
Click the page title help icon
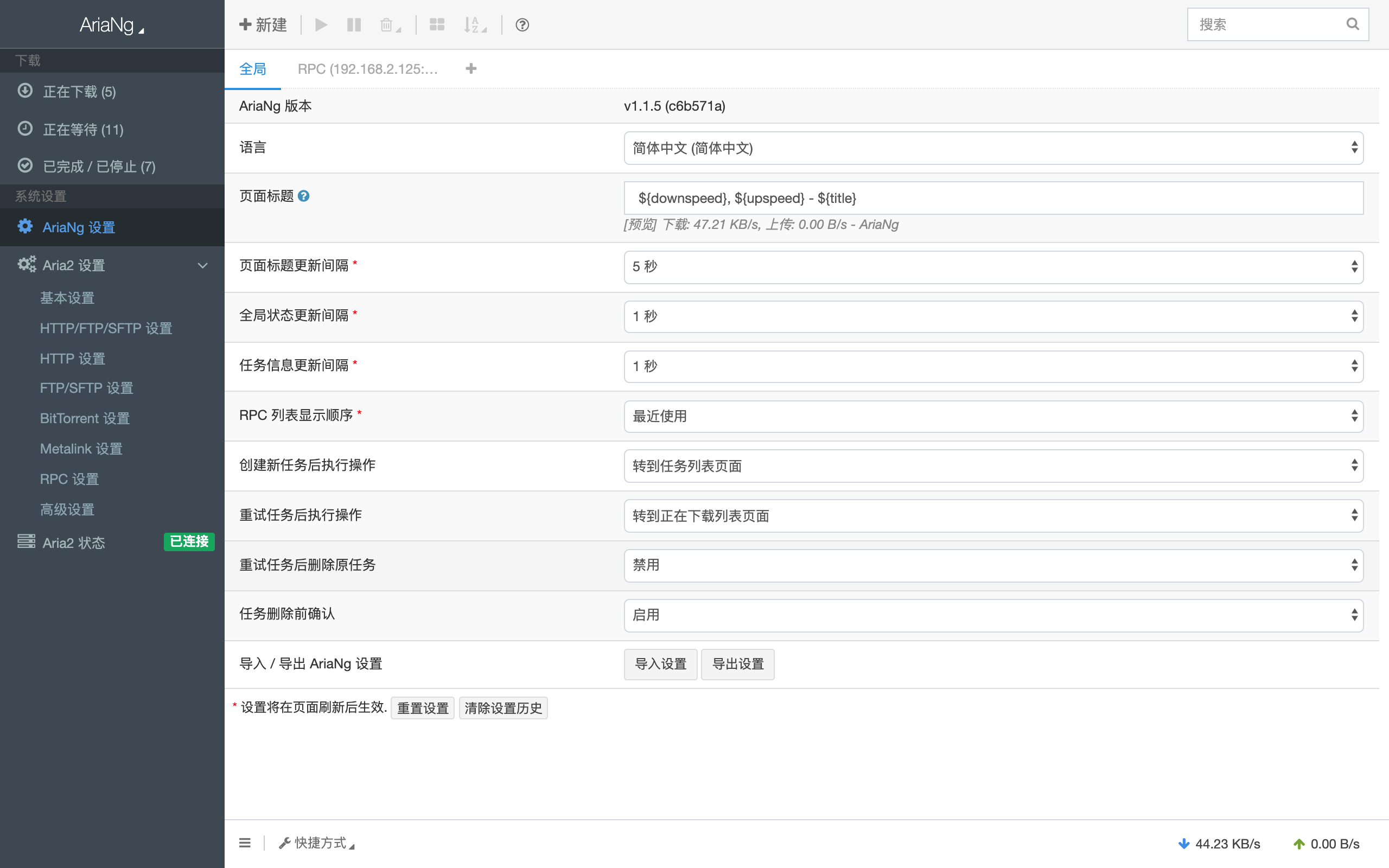(304, 196)
